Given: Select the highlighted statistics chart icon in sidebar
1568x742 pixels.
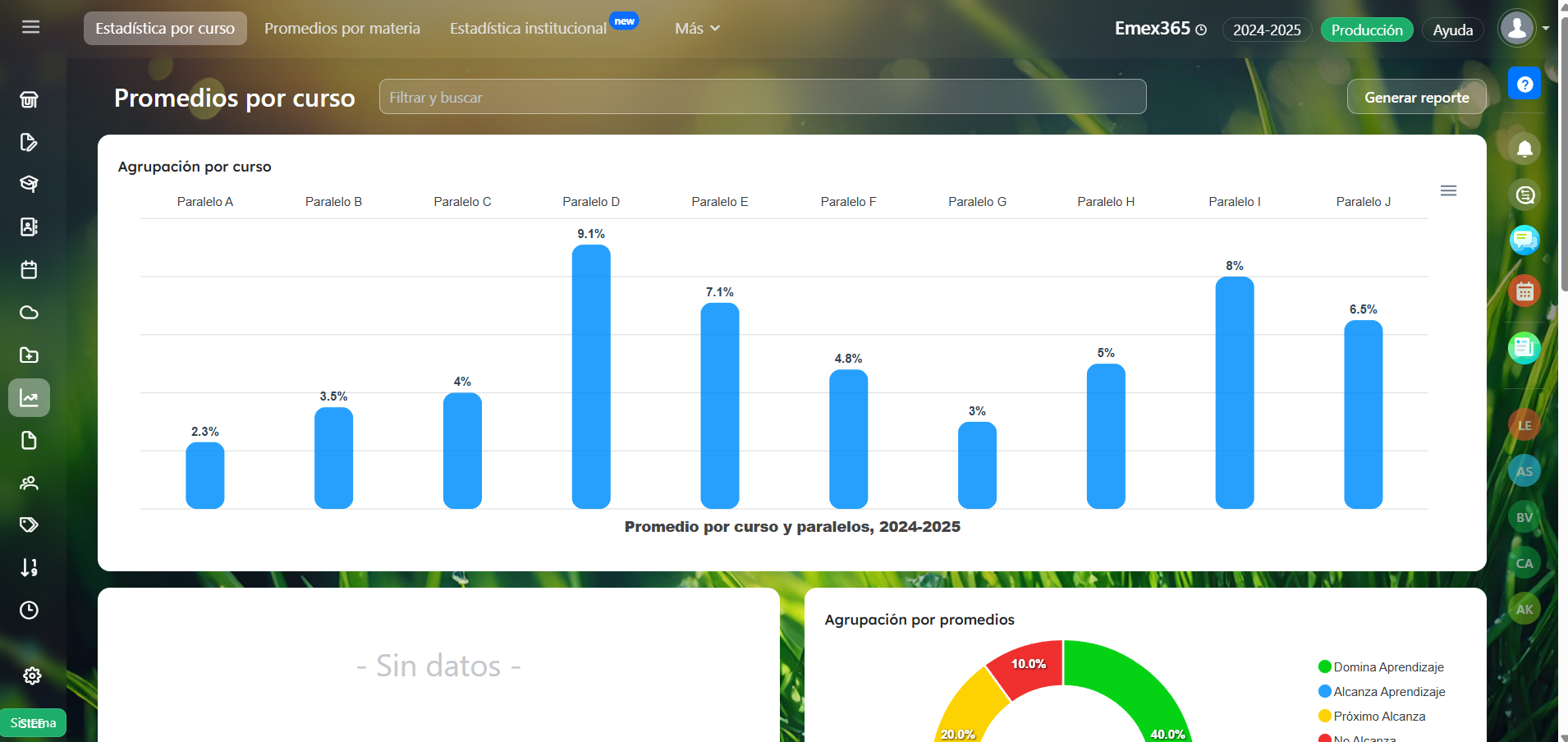Looking at the screenshot, I should [x=29, y=398].
